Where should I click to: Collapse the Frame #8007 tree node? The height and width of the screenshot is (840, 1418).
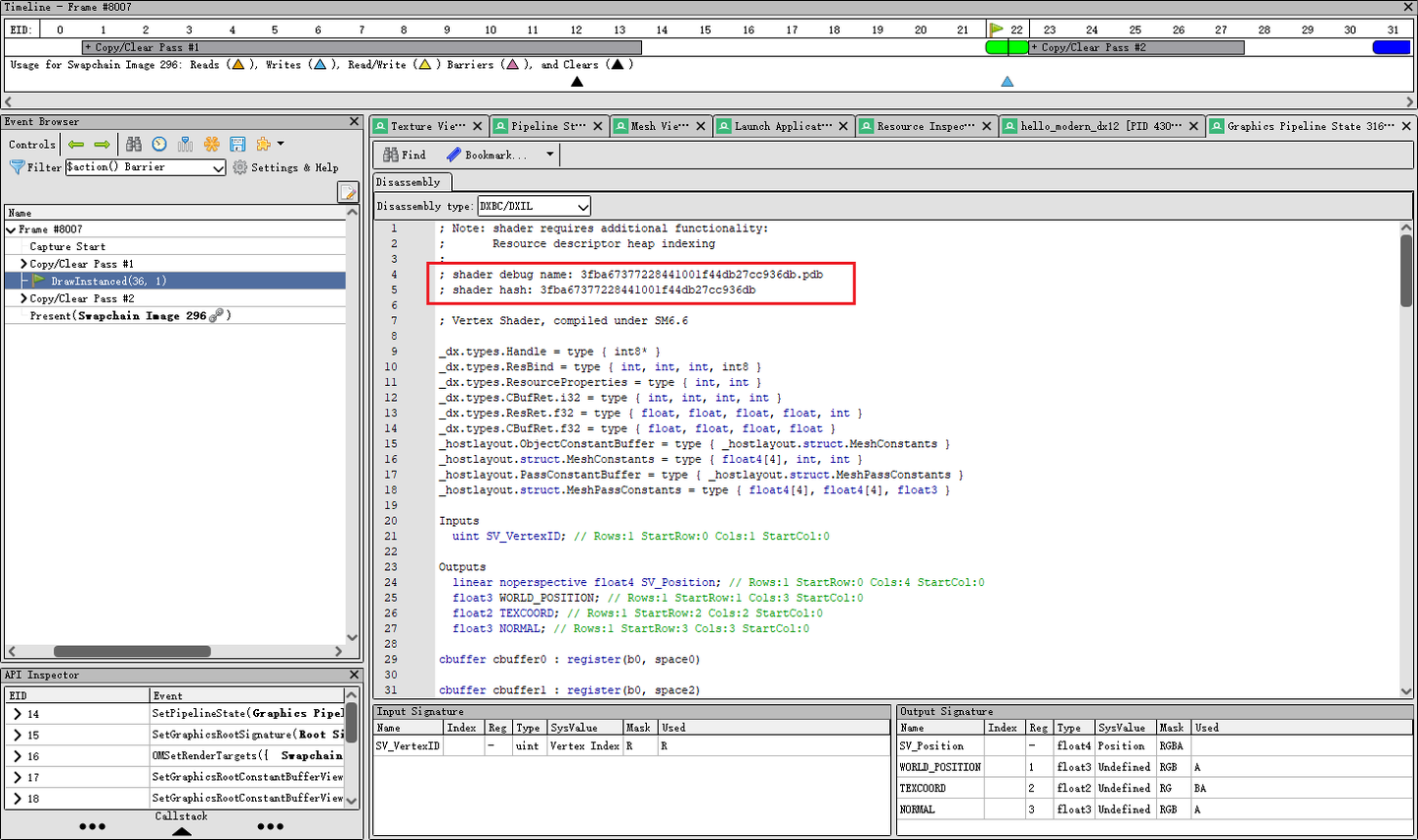pyautogui.click(x=11, y=229)
